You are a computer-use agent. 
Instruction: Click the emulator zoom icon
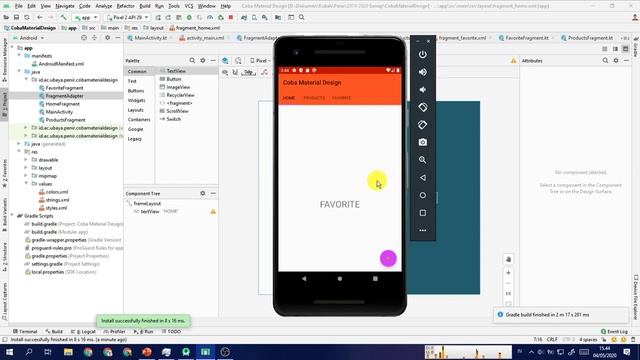point(422,160)
